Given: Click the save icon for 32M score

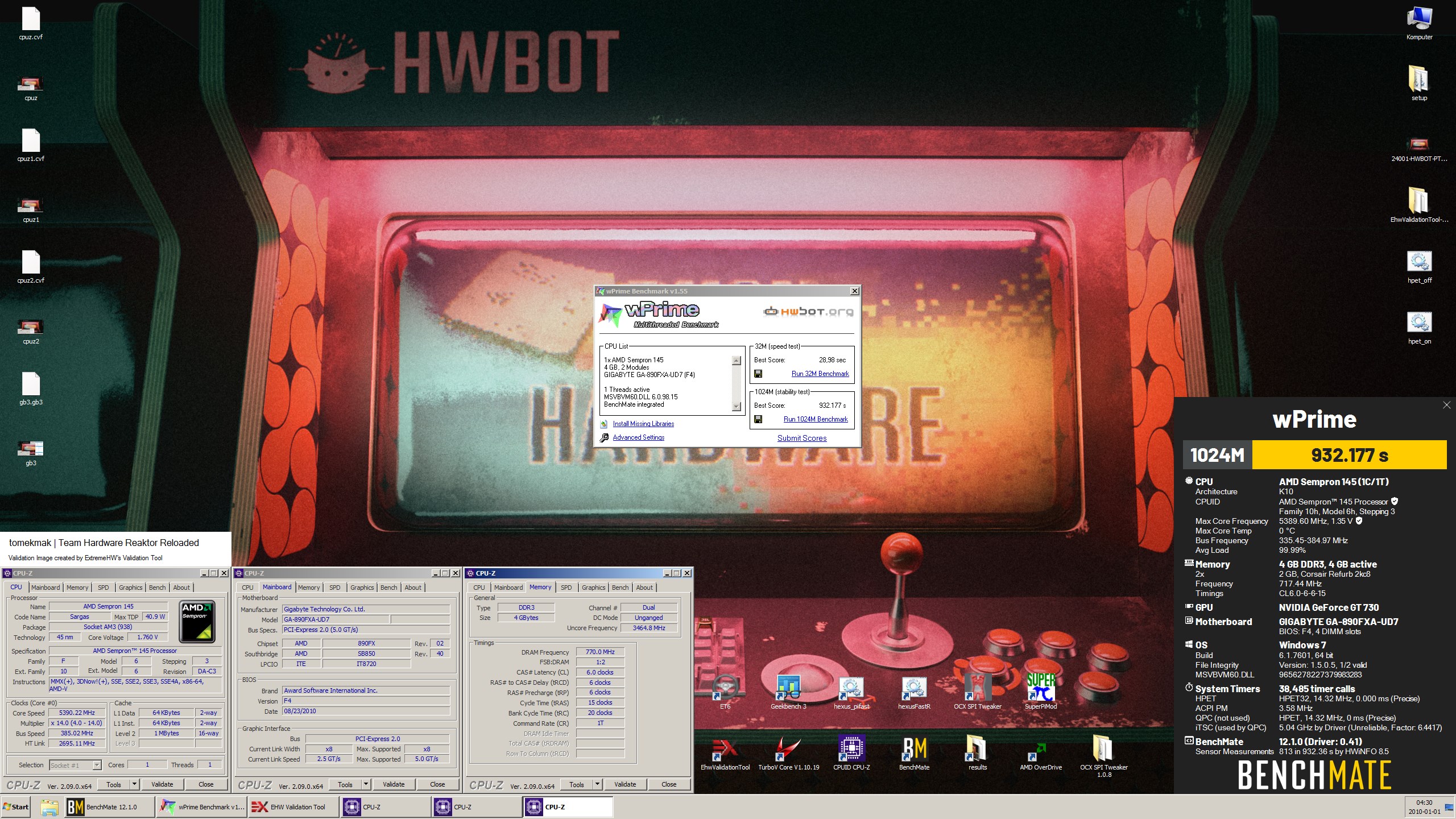Looking at the screenshot, I should [758, 374].
